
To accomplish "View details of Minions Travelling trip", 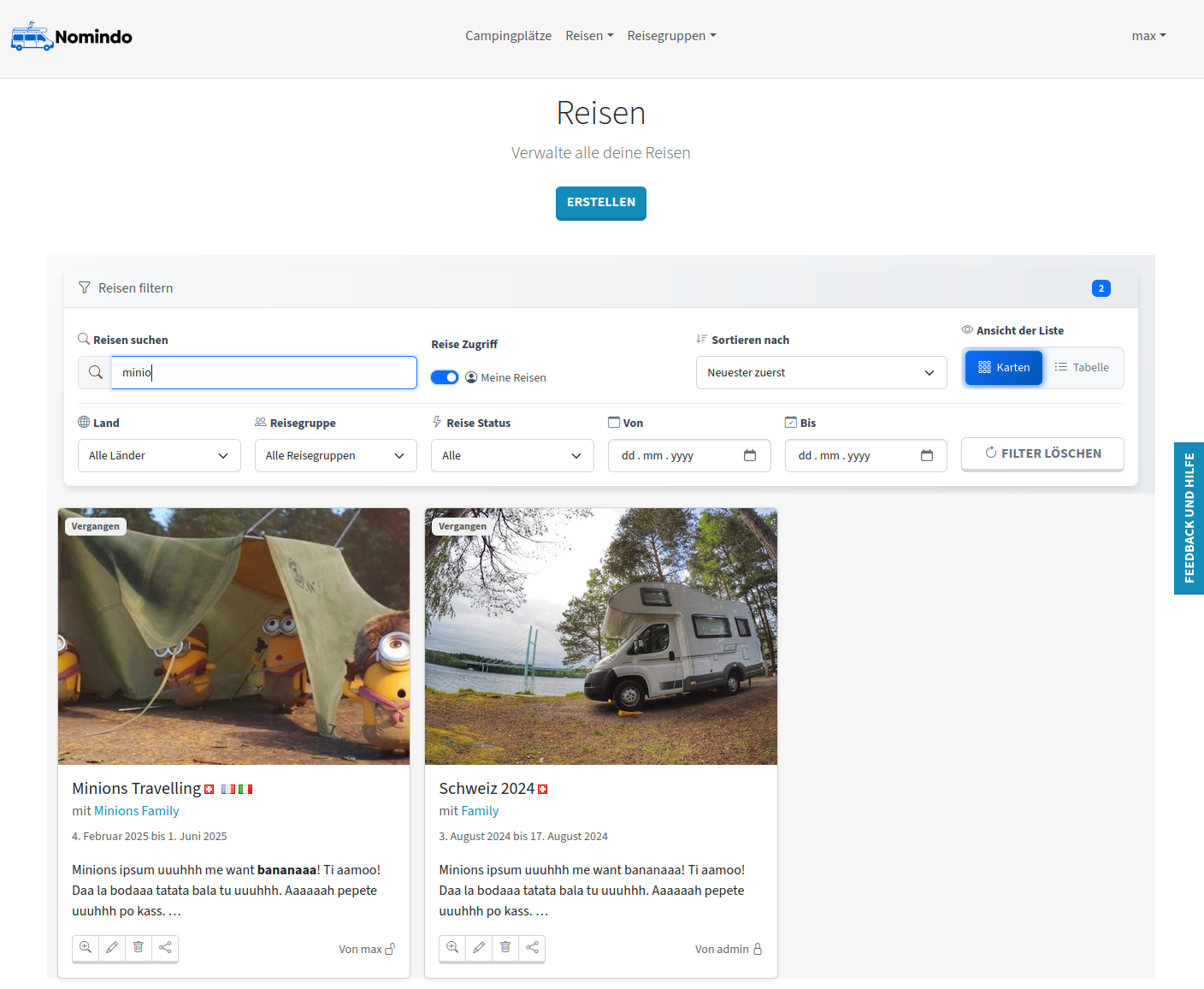I will coord(86,947).
